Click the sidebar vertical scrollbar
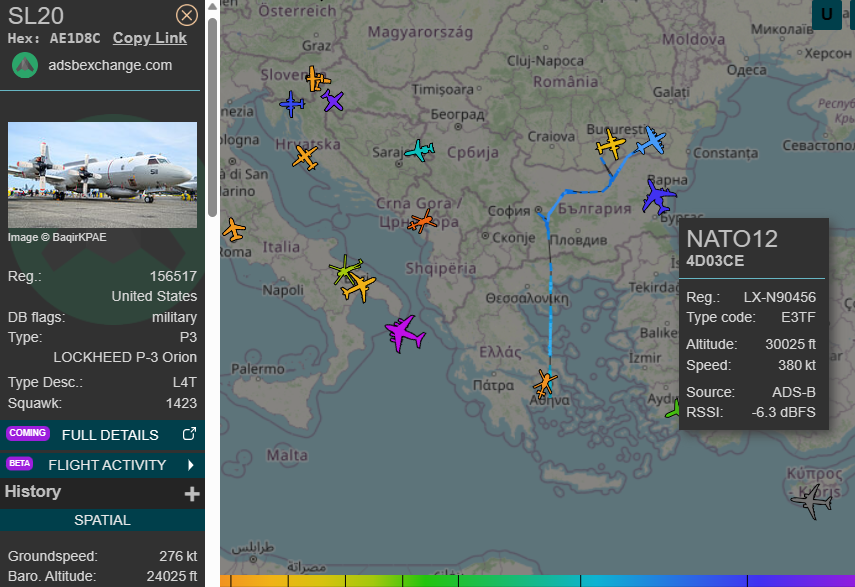 tap(213, 117)
